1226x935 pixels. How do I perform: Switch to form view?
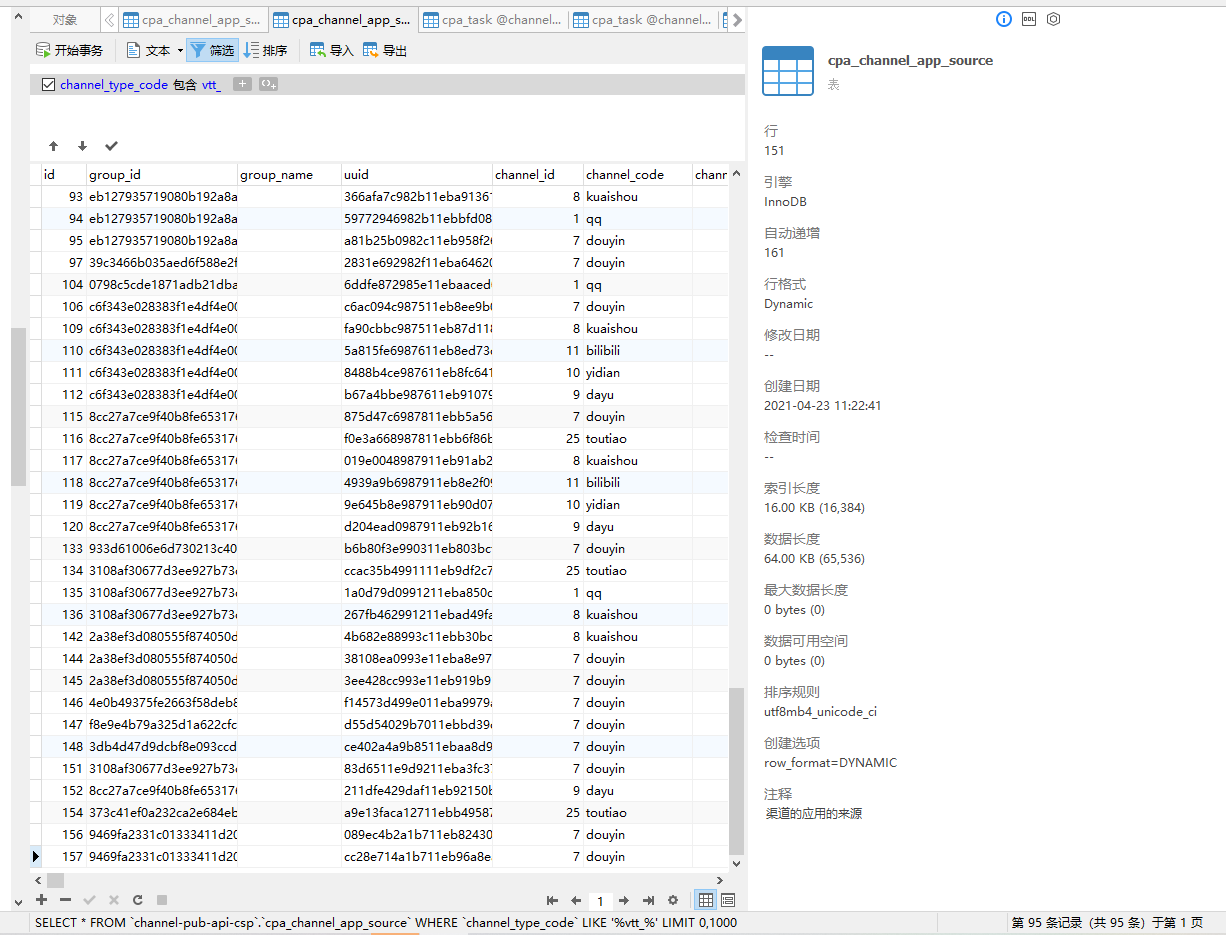pyautogui.click(x=728, y=900)
